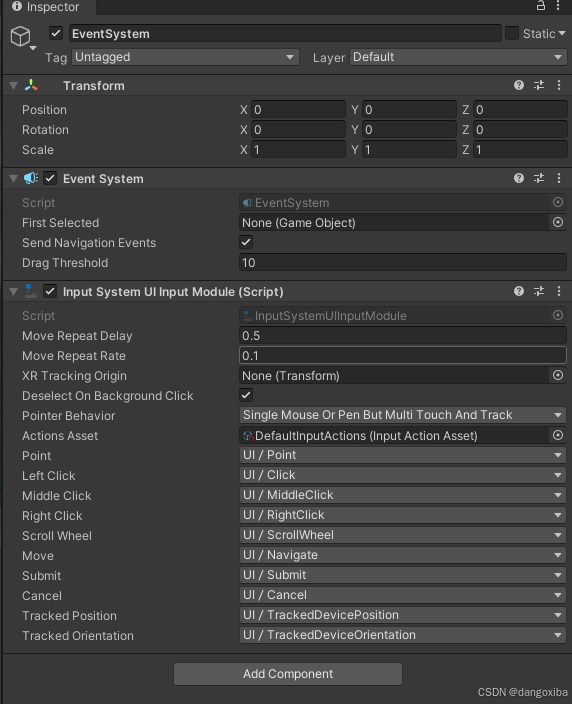Disable the Event System component checkbox
The image size is (572, 704).
[x=50, y=178]
